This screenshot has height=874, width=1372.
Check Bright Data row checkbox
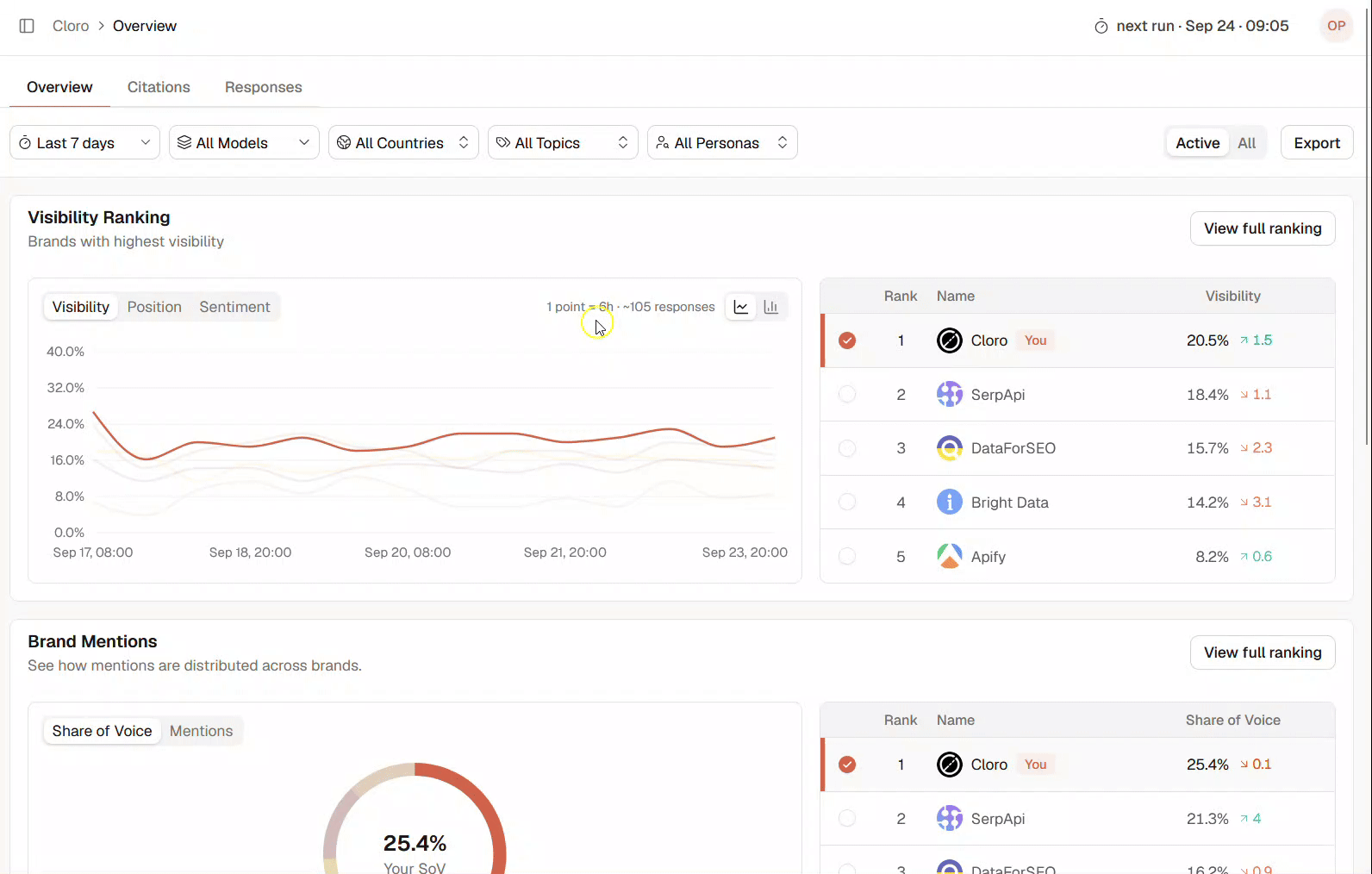847,503
